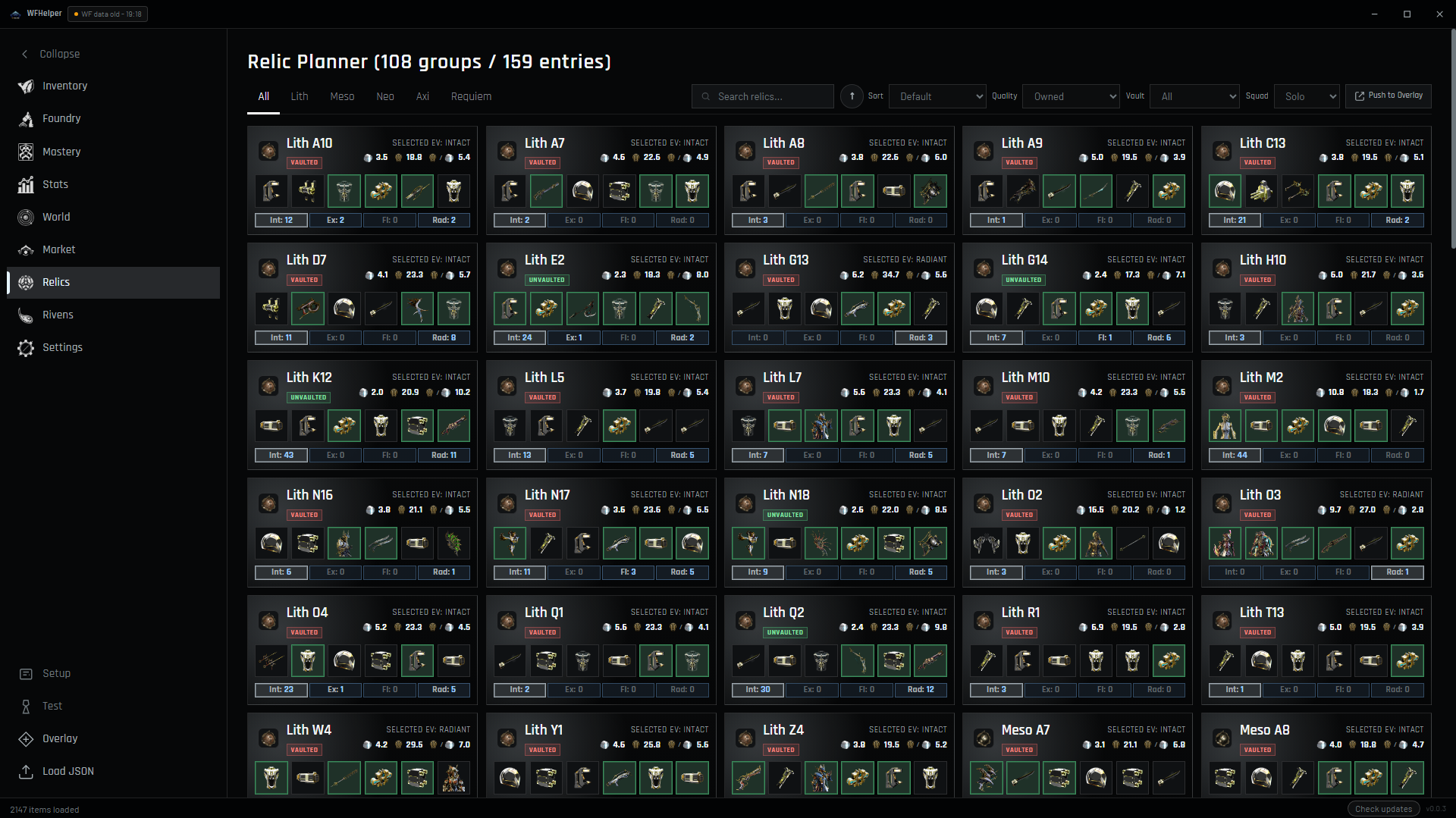Click the Relic Planner page heading
The width and height of the screenshot is (1456, 818).
[429, 61]
